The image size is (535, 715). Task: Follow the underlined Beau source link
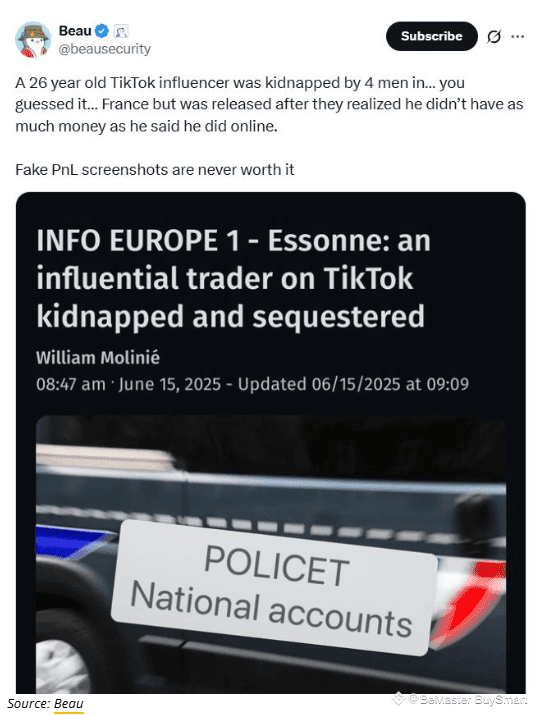pyautogui.click(x=68, y=704)
